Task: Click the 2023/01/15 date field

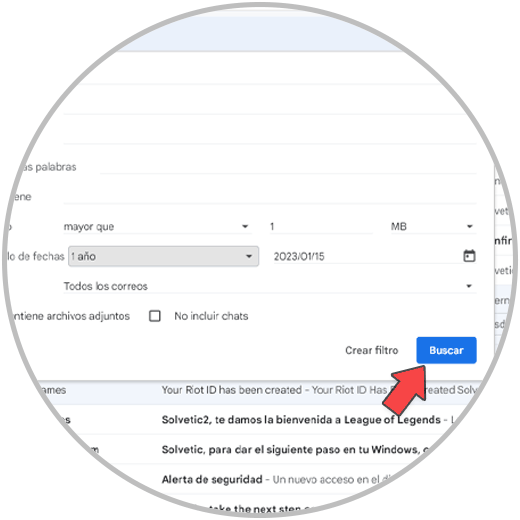Action: pyautogui.click(x=367, y=256)
